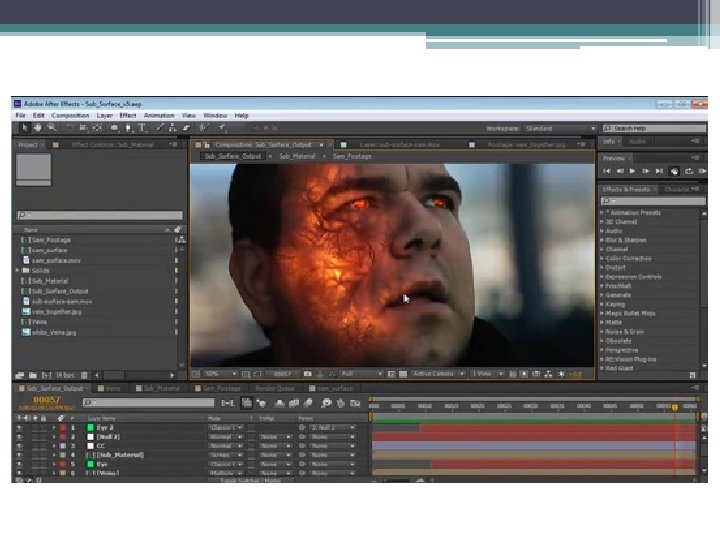Toggle visibility of layer 5 Eye

pos(19,464)
